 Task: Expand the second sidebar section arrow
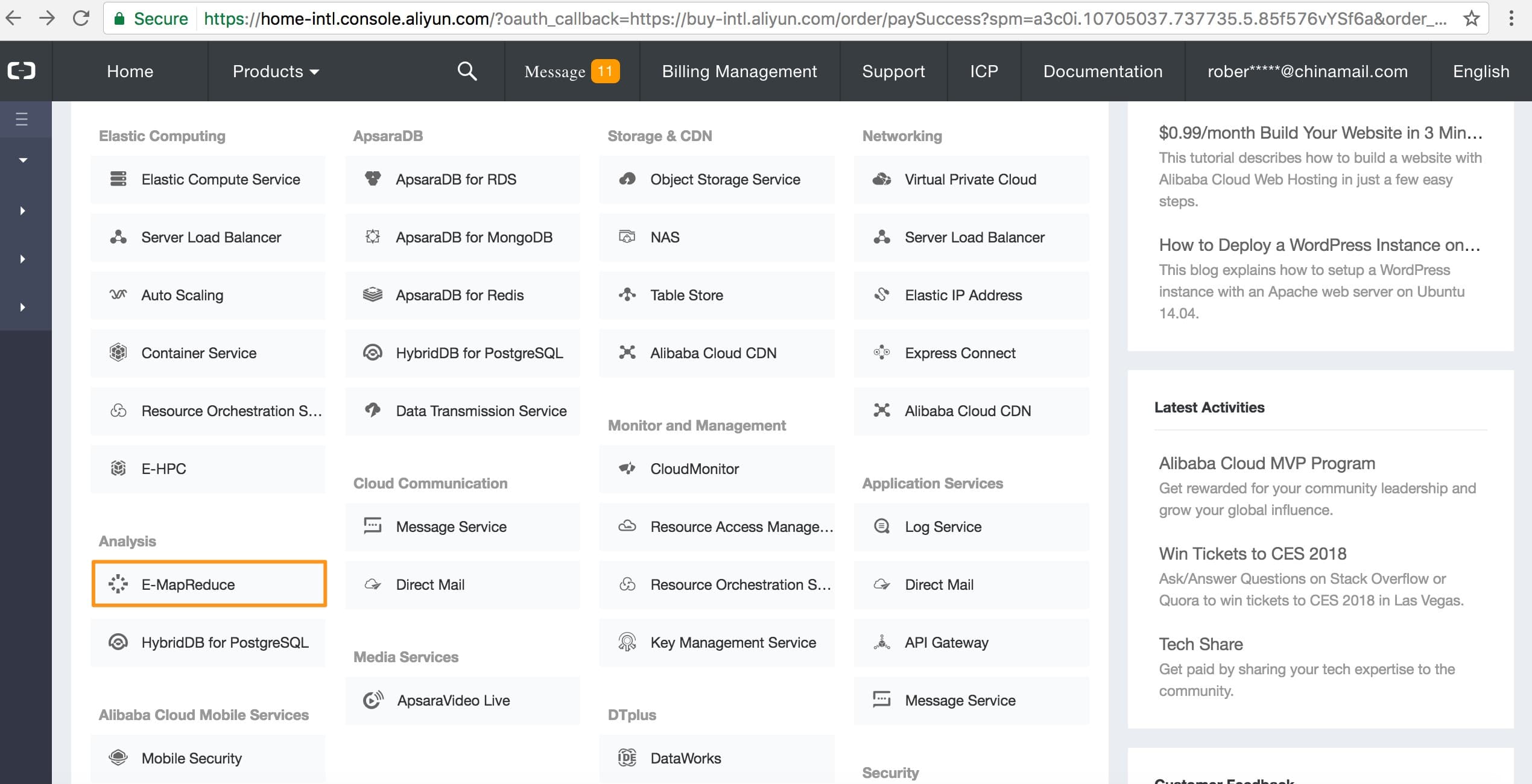pyautogui.click(x=23, y=210)
